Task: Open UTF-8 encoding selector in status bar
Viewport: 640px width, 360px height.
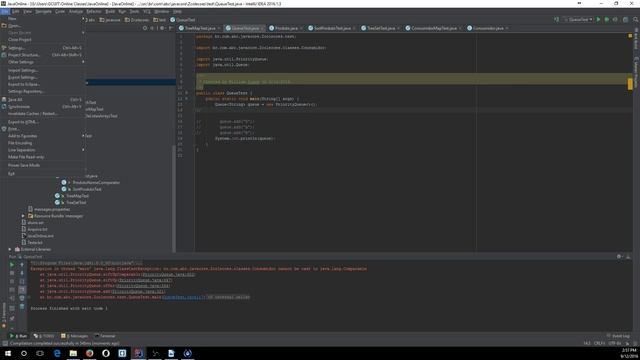Action: [615, 343]
